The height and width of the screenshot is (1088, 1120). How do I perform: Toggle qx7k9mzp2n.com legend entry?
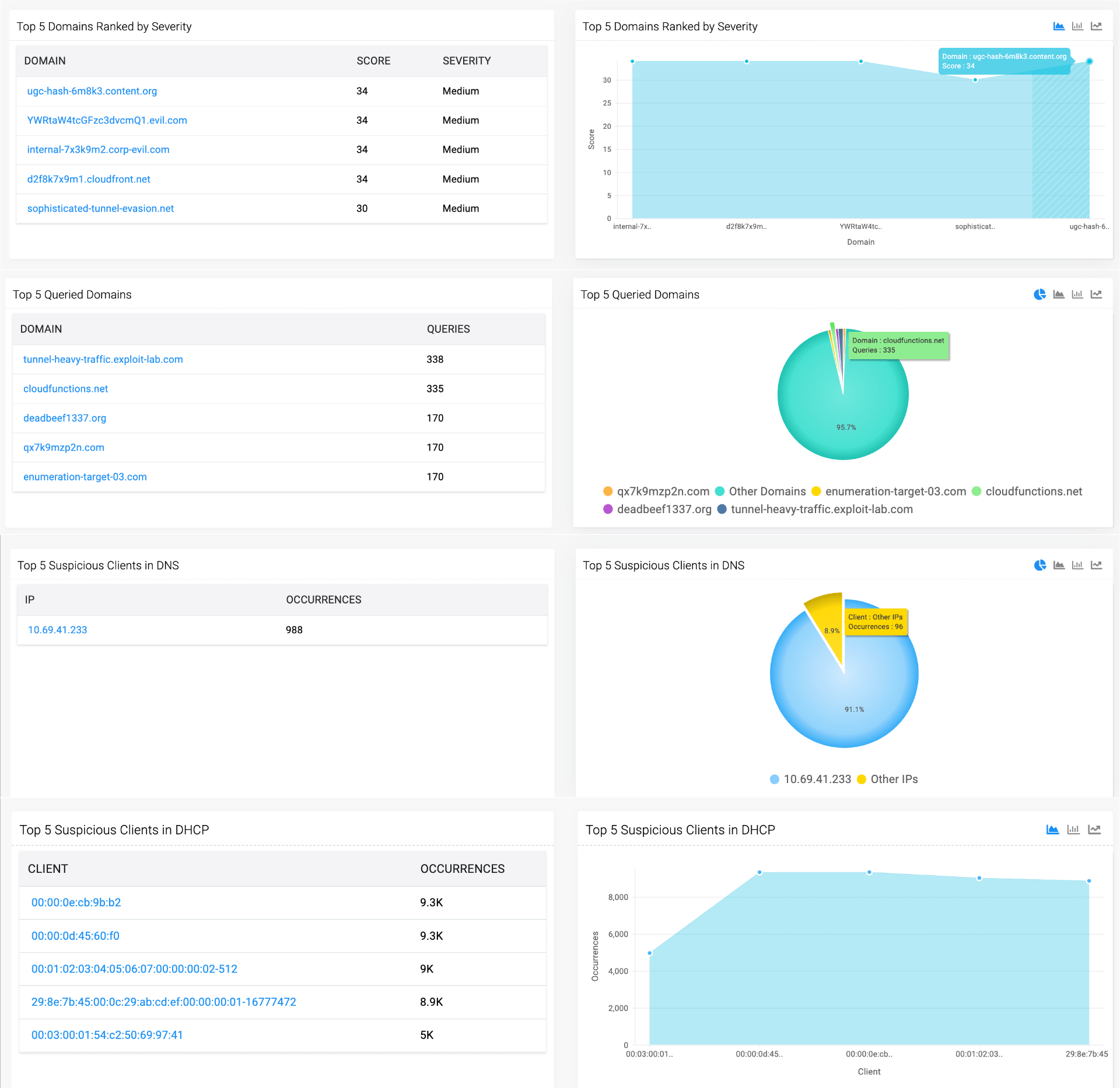coord(663,492)
